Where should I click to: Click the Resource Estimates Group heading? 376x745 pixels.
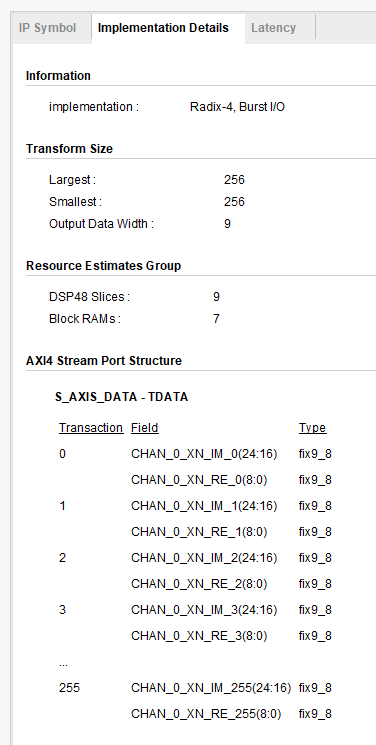[x=103, y=266]
